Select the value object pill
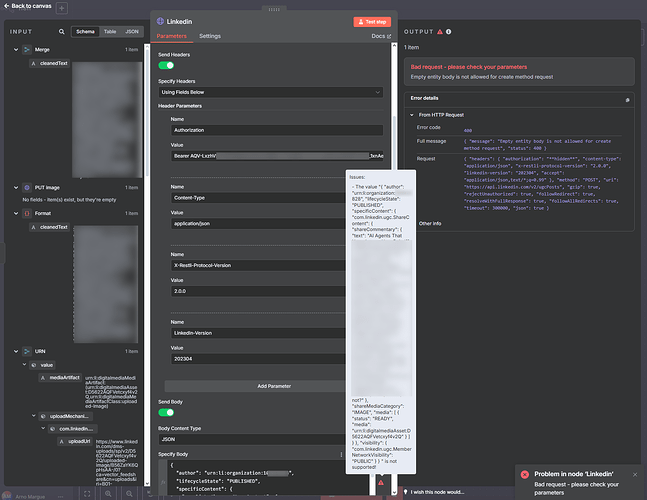The width and height of the screenshot is (647, 500). (43, 365)
